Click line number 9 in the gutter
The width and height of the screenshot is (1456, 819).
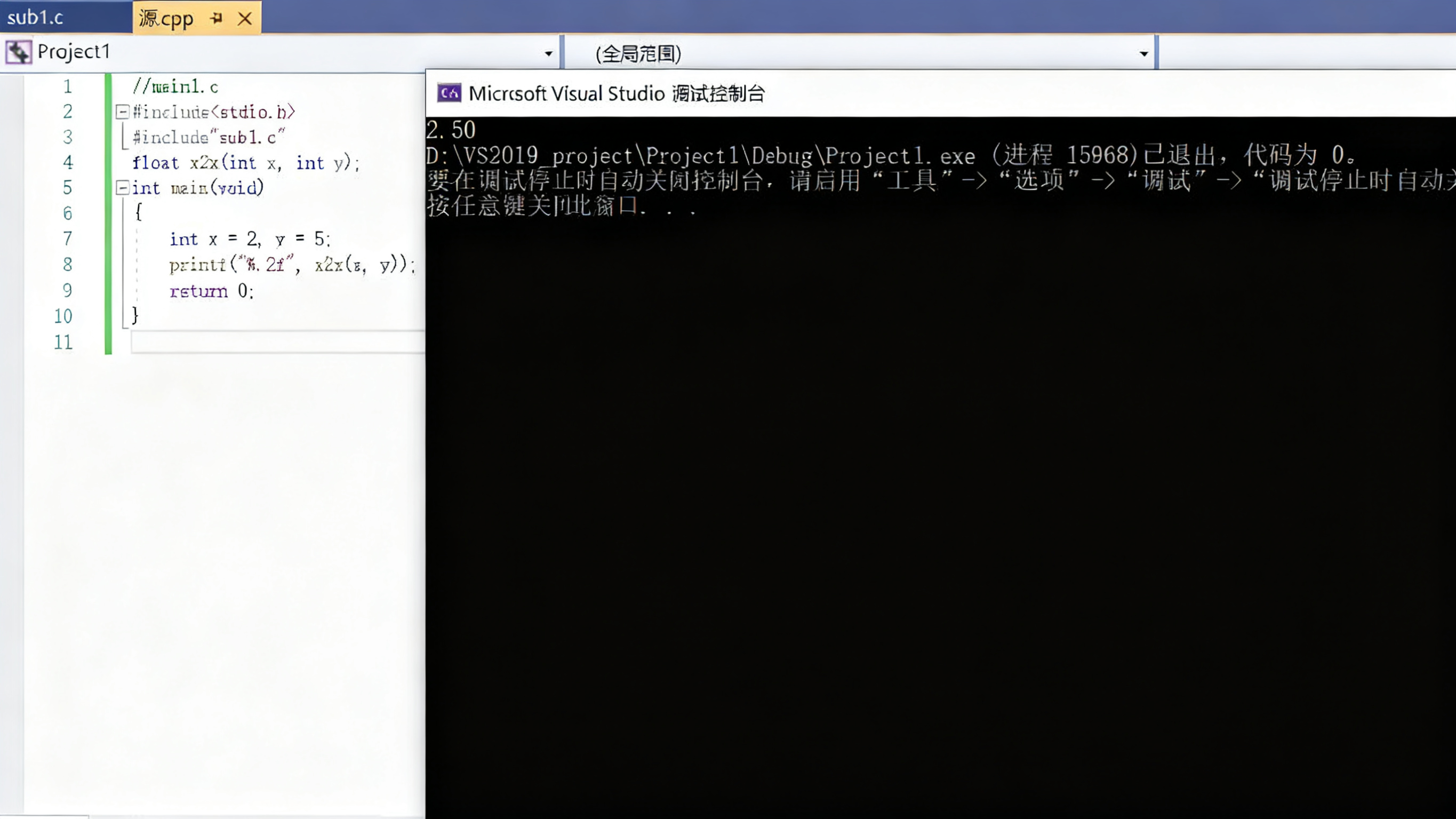click(x=67, y=290)
